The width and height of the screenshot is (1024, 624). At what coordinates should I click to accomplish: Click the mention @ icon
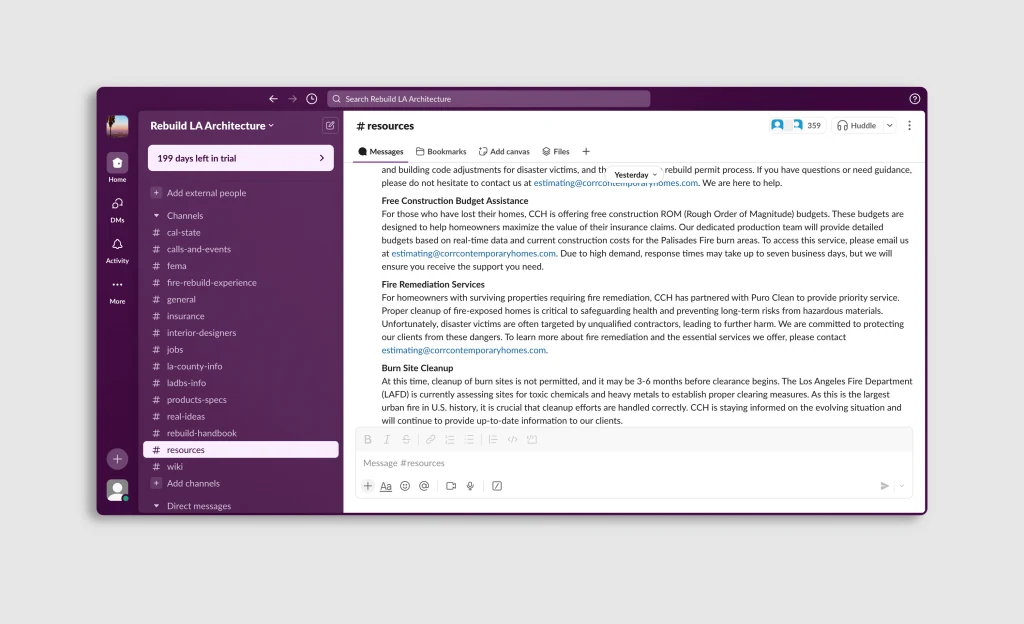coord(424,486)
